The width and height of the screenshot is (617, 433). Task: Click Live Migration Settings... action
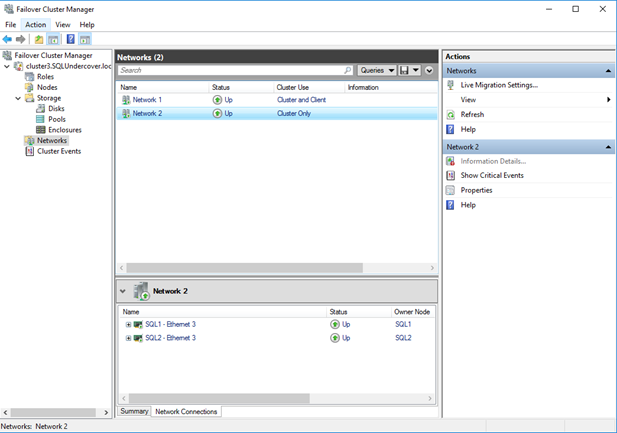click(499, 85)
